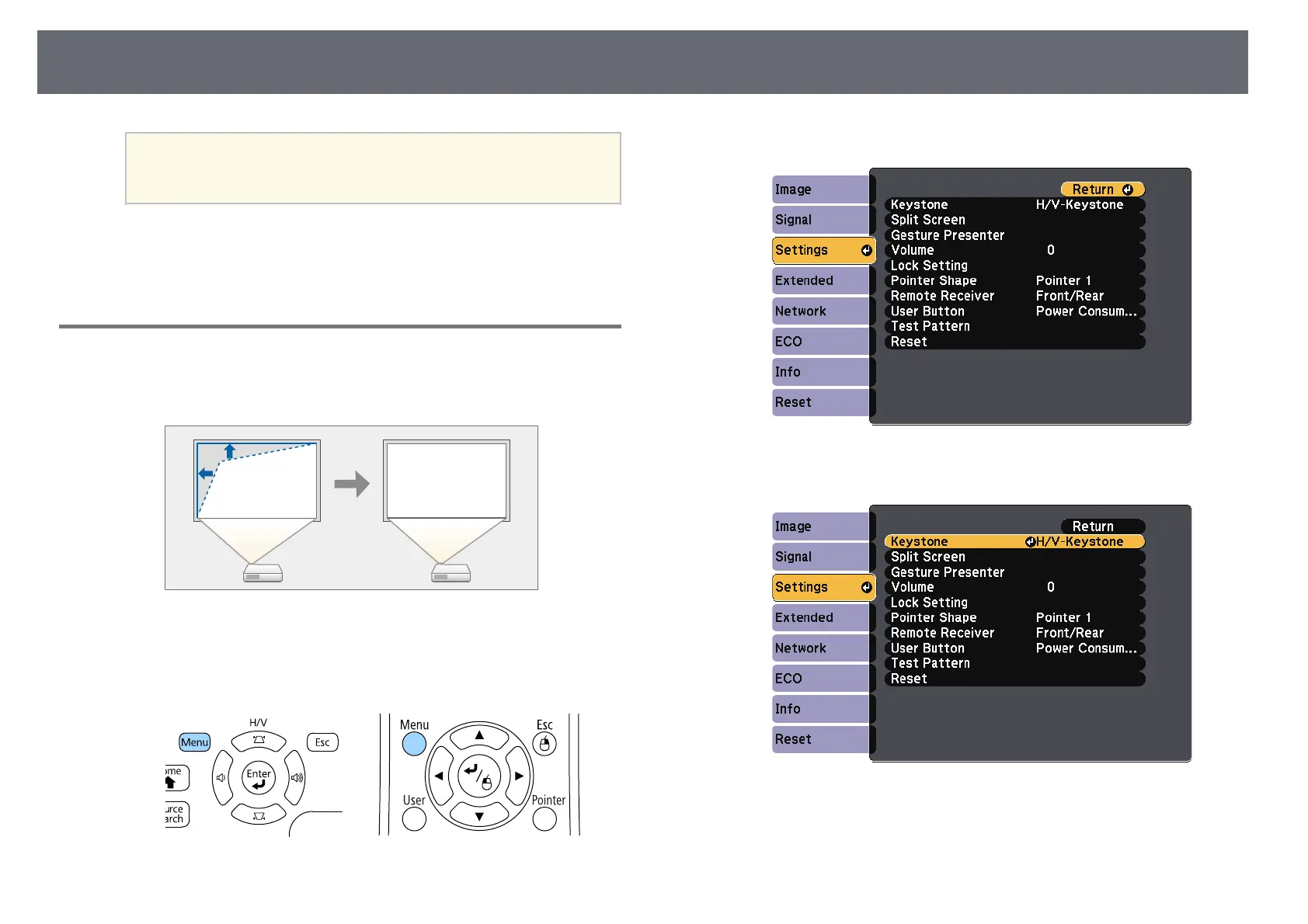
Task: Click the Enter button on control panel
Action: 259,778
